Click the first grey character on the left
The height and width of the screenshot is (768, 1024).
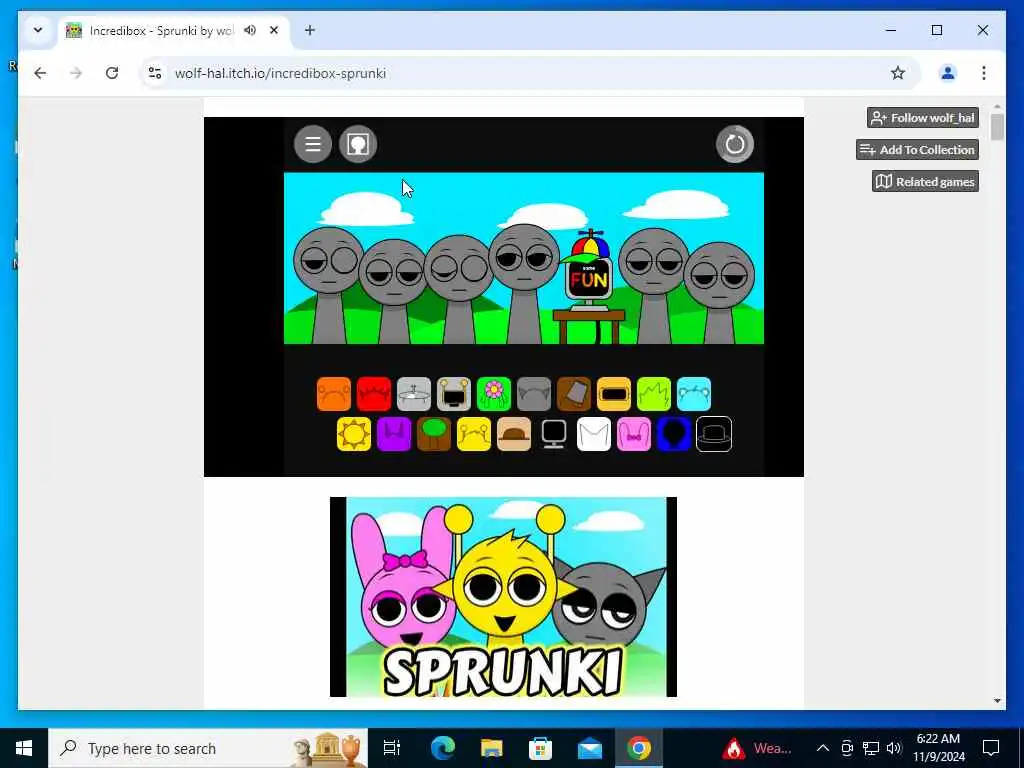coord(328,284)
